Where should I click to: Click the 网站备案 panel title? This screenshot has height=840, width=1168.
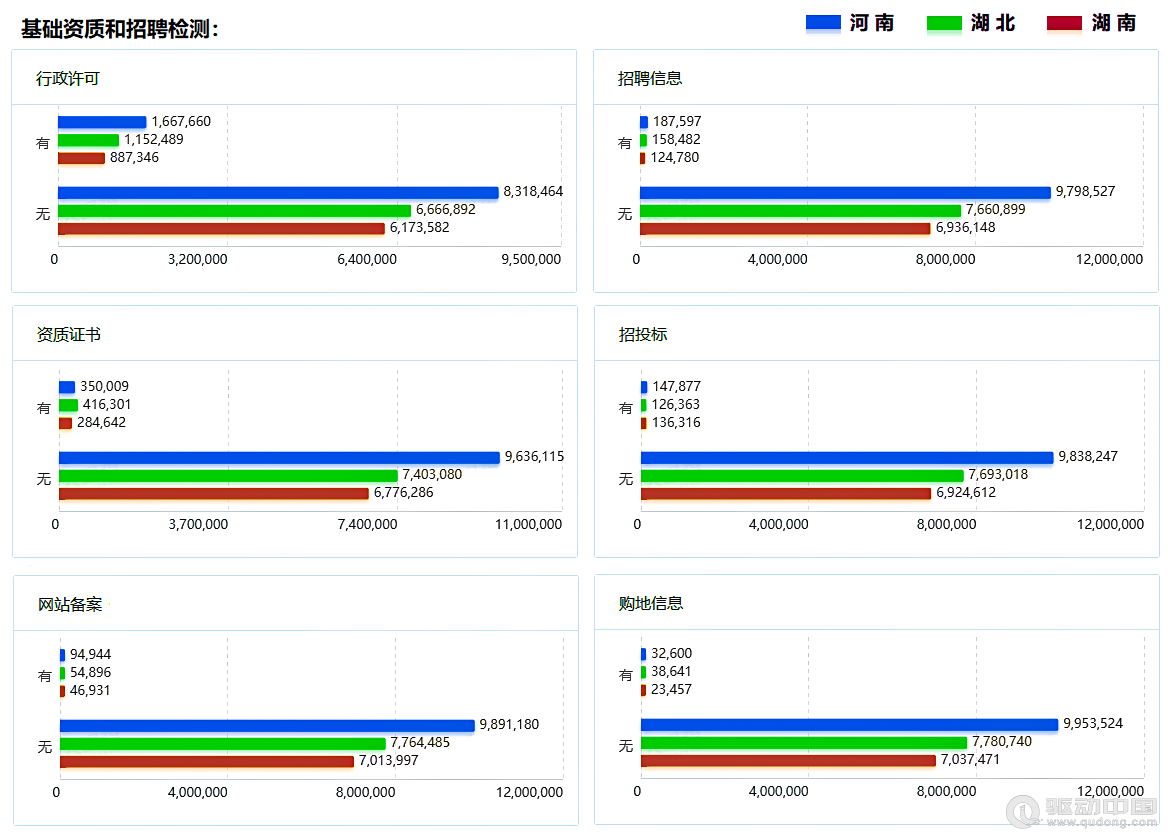[x=70, y=604]
